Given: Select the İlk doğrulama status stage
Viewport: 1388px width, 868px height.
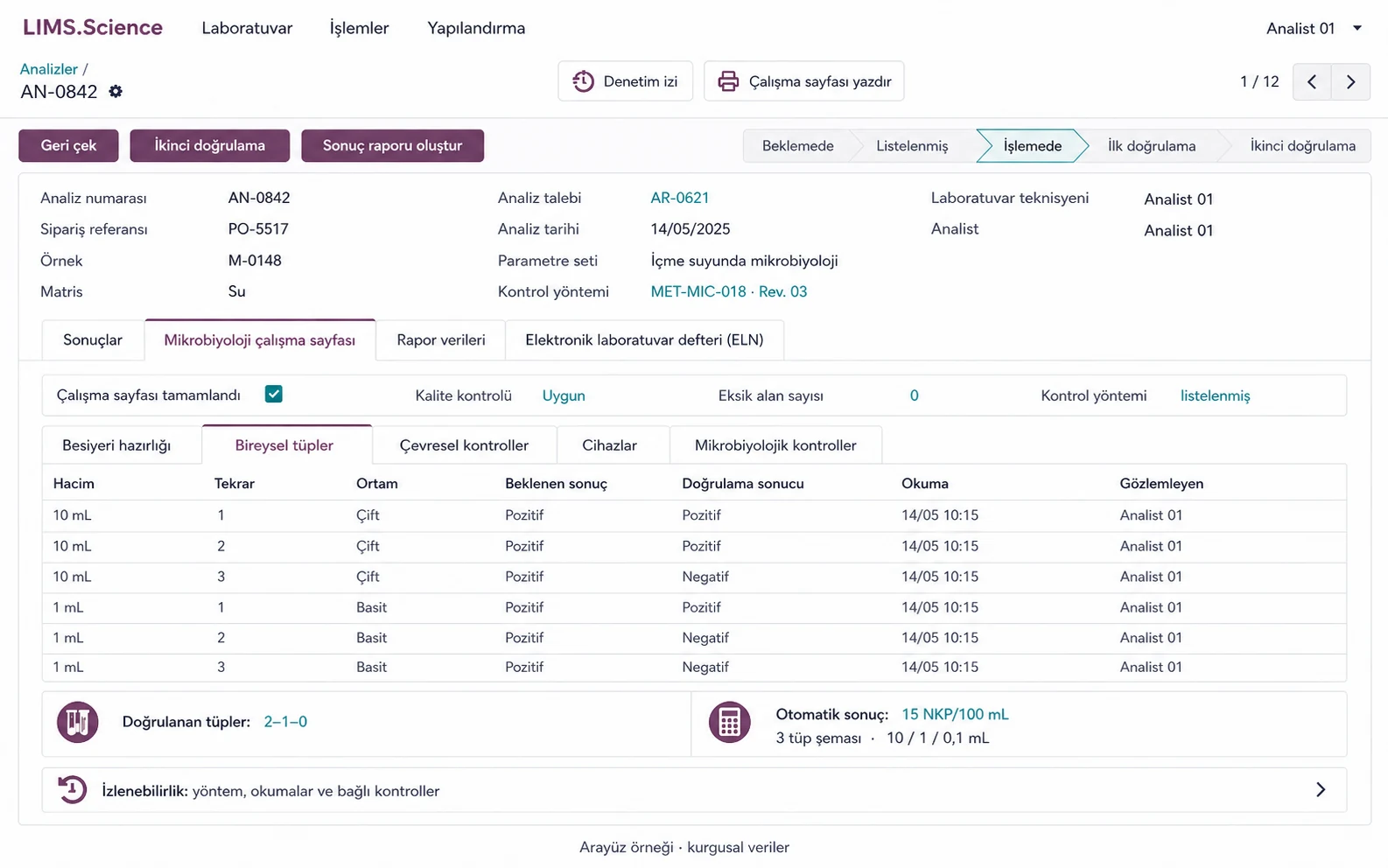Looking at the screenshot, I should (1152, 146).
